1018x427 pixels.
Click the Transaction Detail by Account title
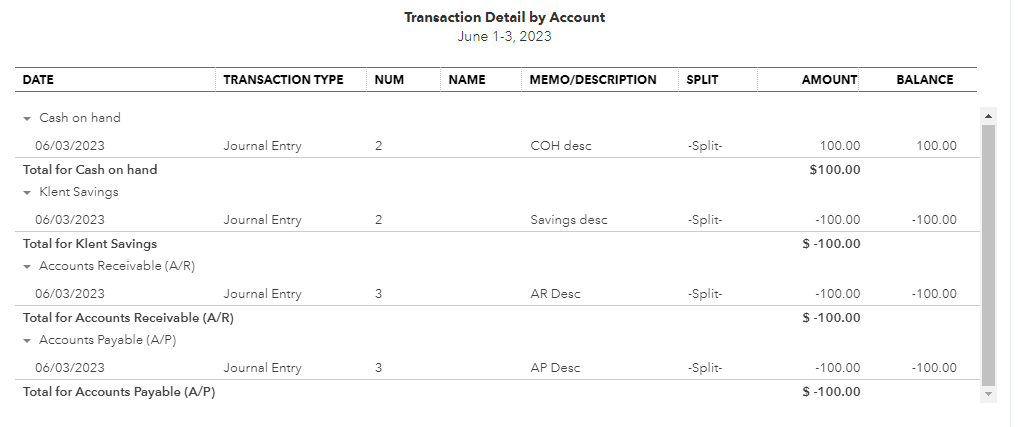tap(504, 18)
